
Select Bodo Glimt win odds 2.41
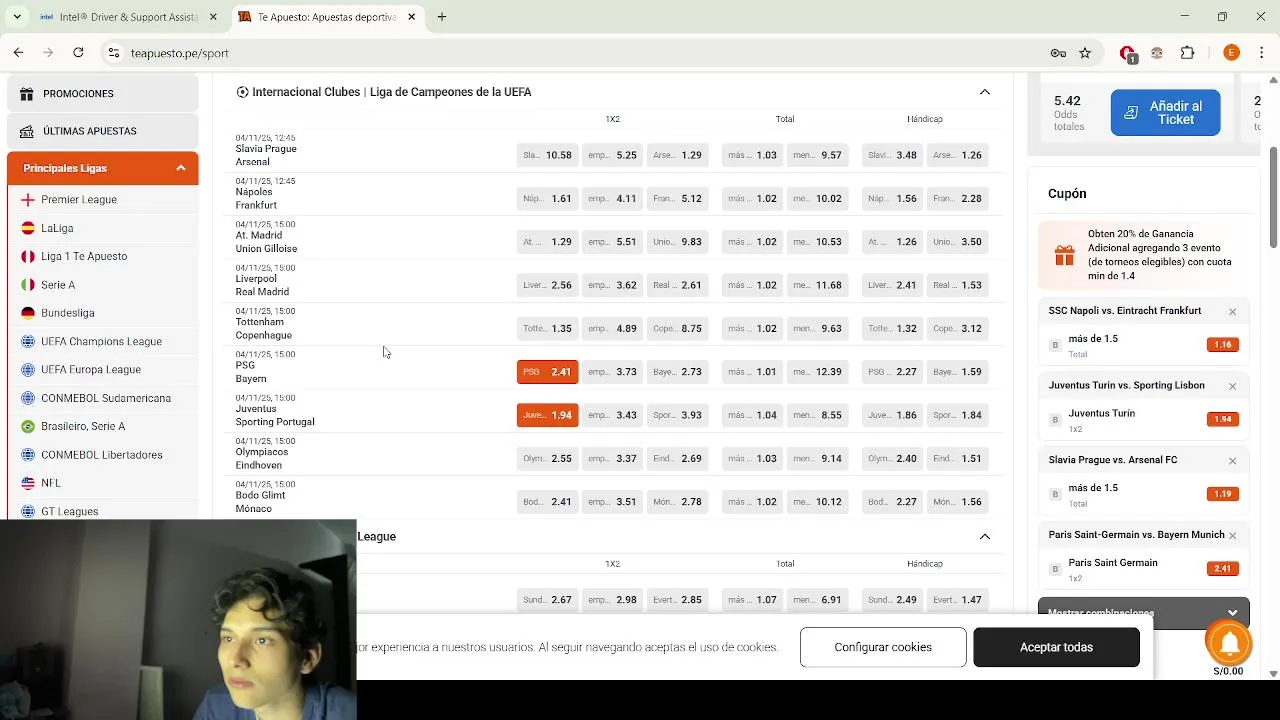pos(547,502)
